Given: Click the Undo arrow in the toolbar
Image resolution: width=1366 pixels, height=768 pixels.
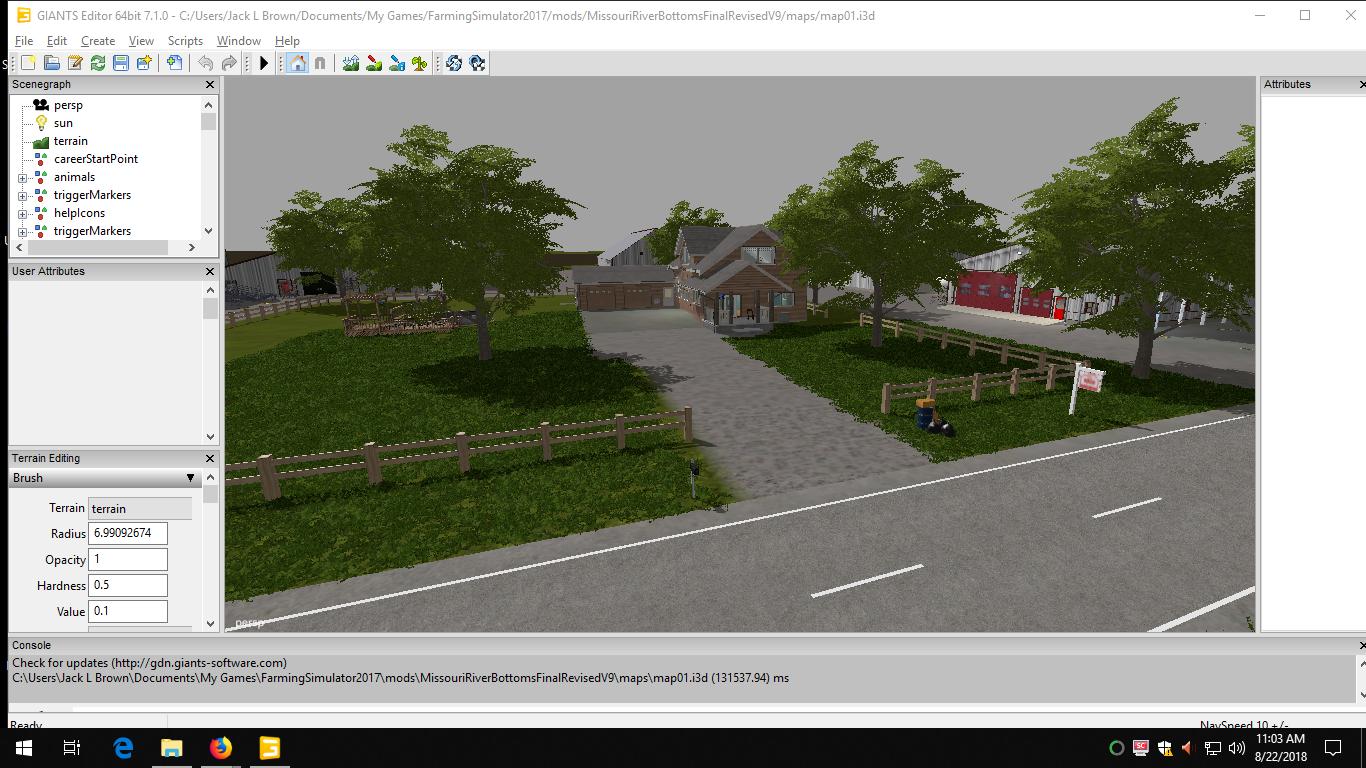Looking at the screenshot, I should [206, 63].
